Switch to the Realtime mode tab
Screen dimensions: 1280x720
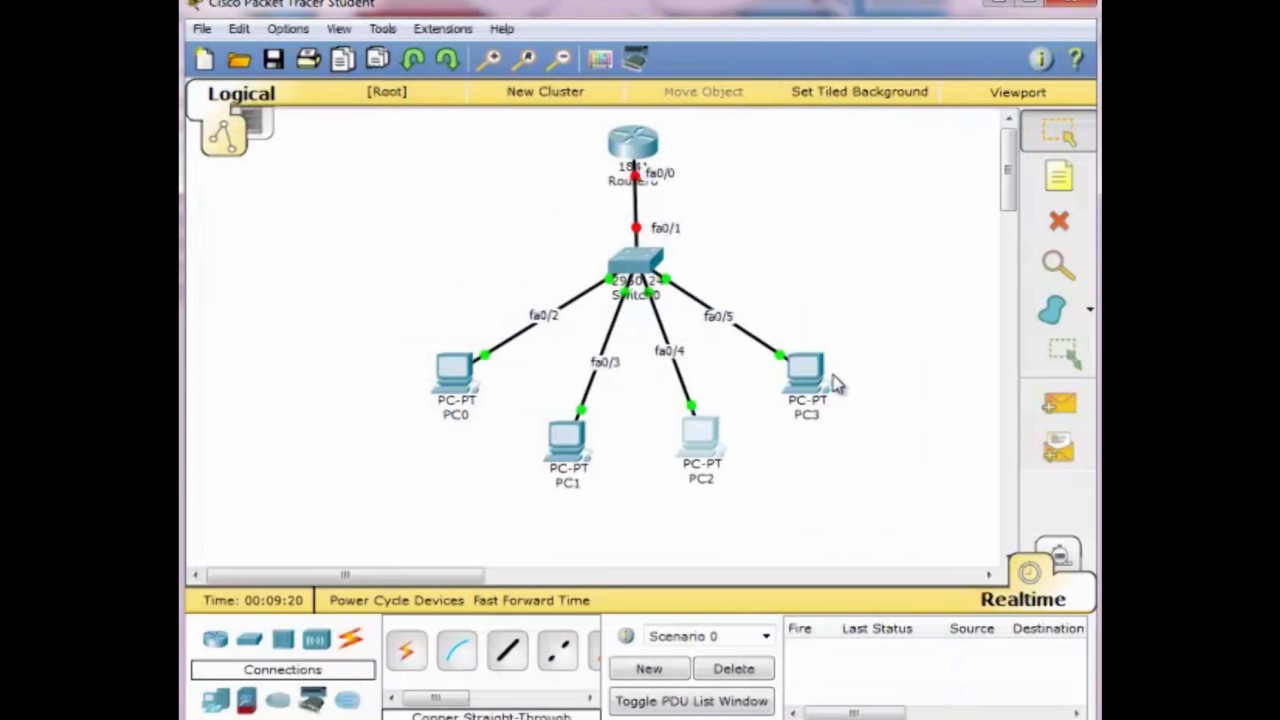click(1023, 599)
